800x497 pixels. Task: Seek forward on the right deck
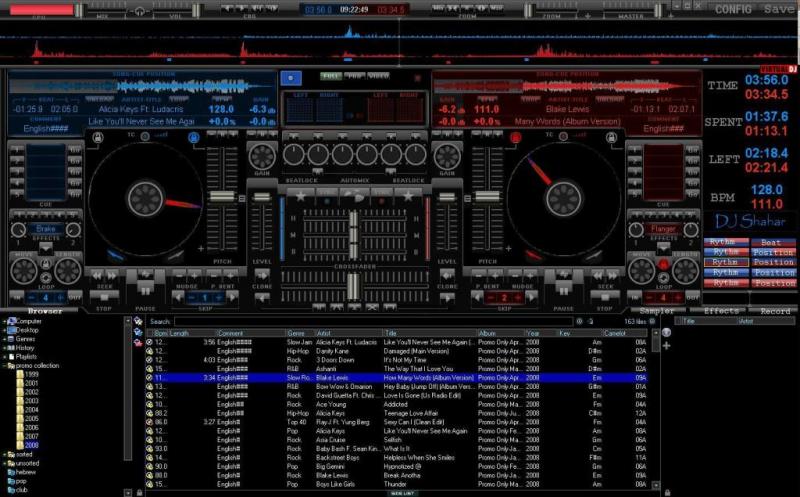pyautogui.click(x=612, y=276)
